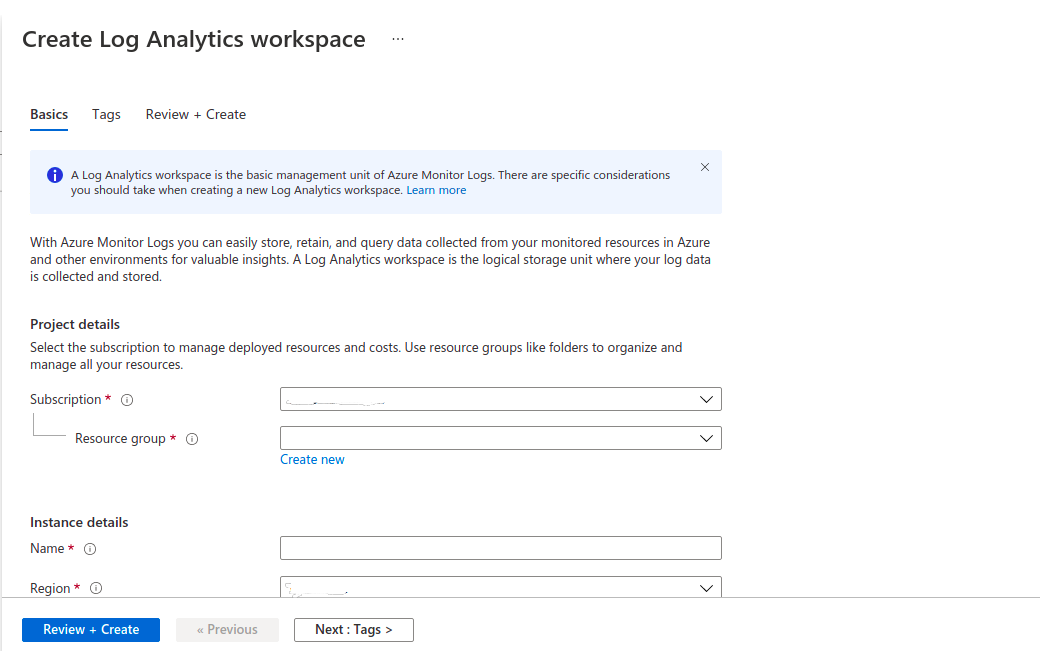Click the blue info icon in banner

pos(55,175)
